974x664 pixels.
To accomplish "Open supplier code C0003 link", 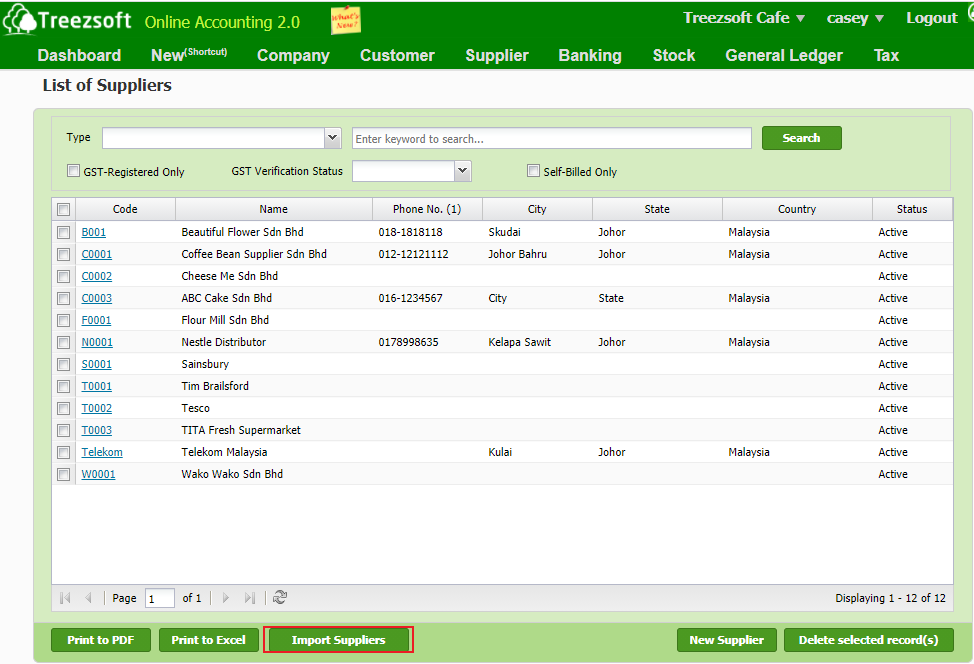I will click(x=97, y=298).
